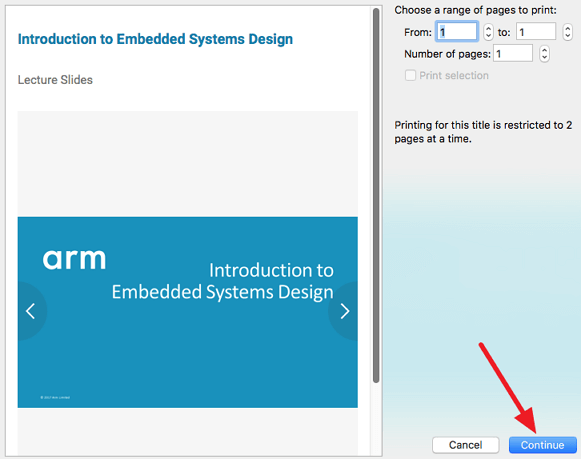Go to previous slide with left chevron
Screen dimensions: 581x459
pyautogui.click(x=31, y=311)
